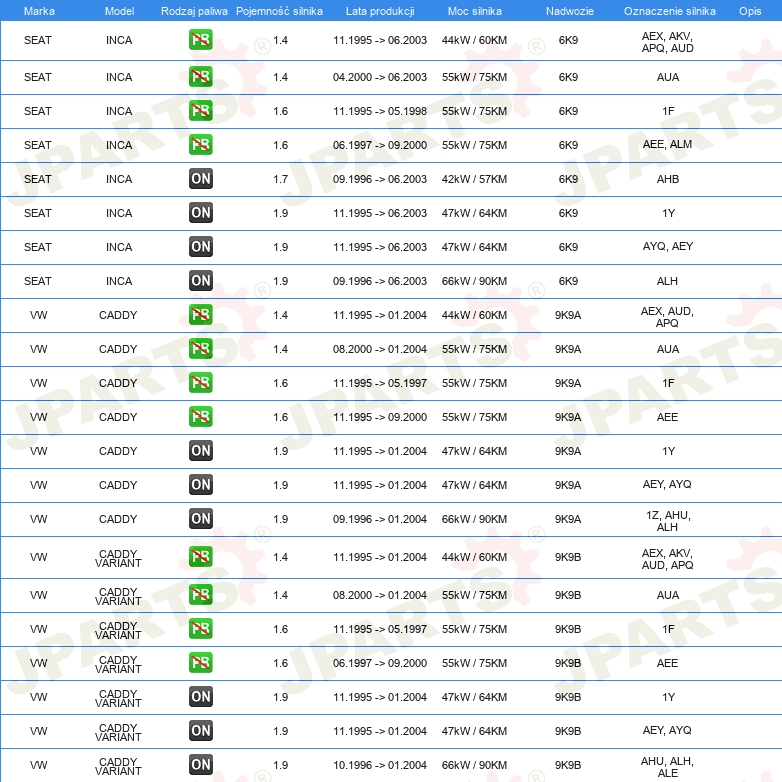Click the Nadwozie column header
Viewport: 782px width, 782px height.
(x=570, y=11)
